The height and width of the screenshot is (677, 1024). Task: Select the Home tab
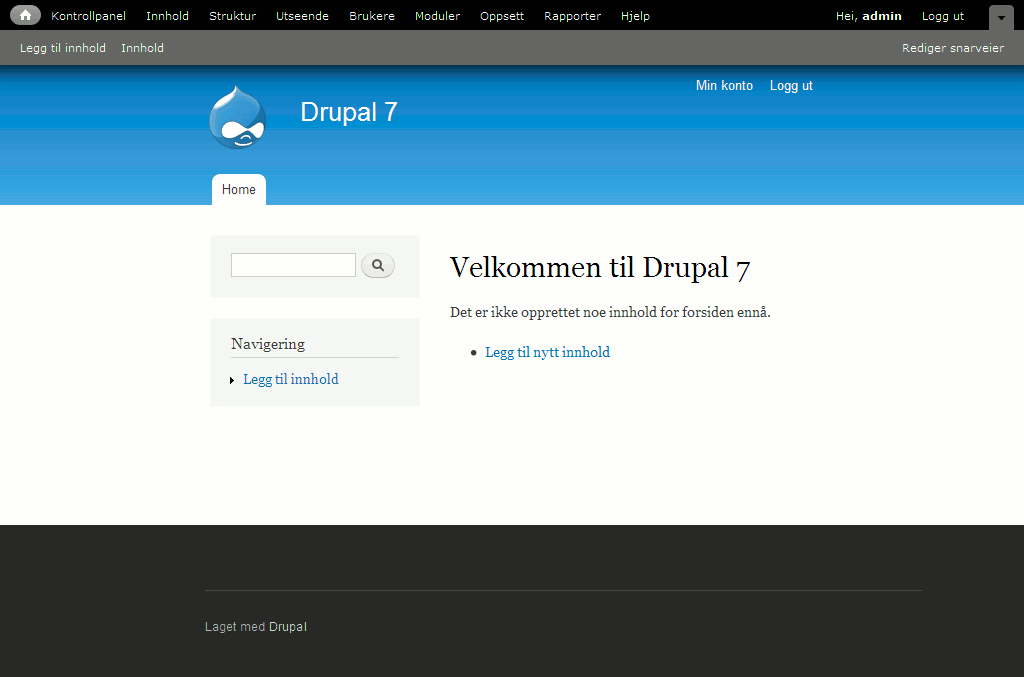click(238, 189)
